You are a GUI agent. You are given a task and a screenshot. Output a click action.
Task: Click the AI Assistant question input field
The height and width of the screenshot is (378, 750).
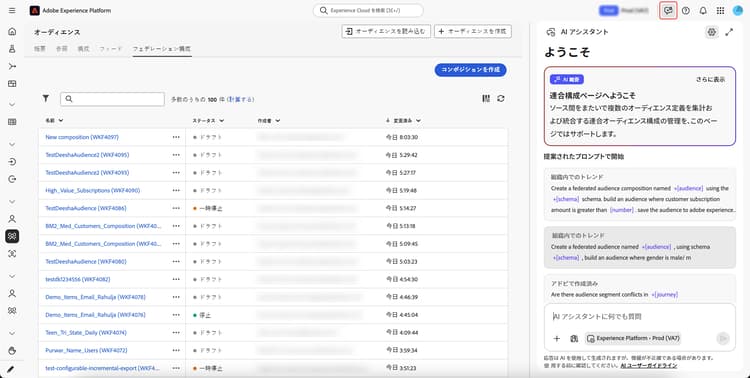point(640,316)
